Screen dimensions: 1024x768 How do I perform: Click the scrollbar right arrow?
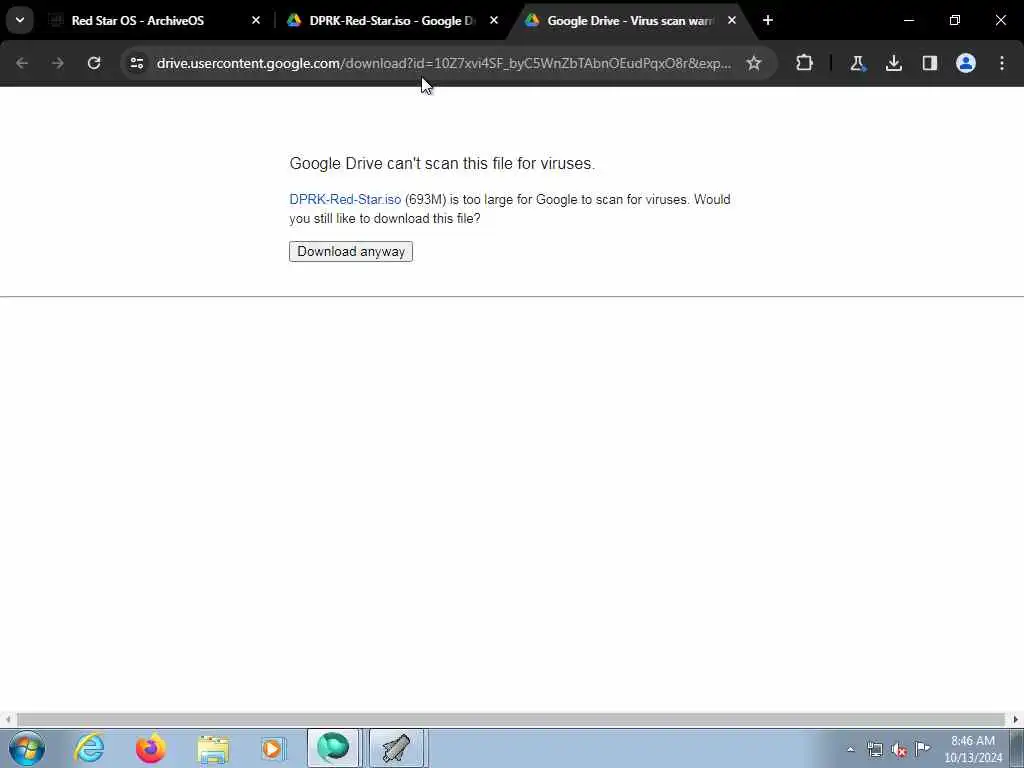point(1016,720)
